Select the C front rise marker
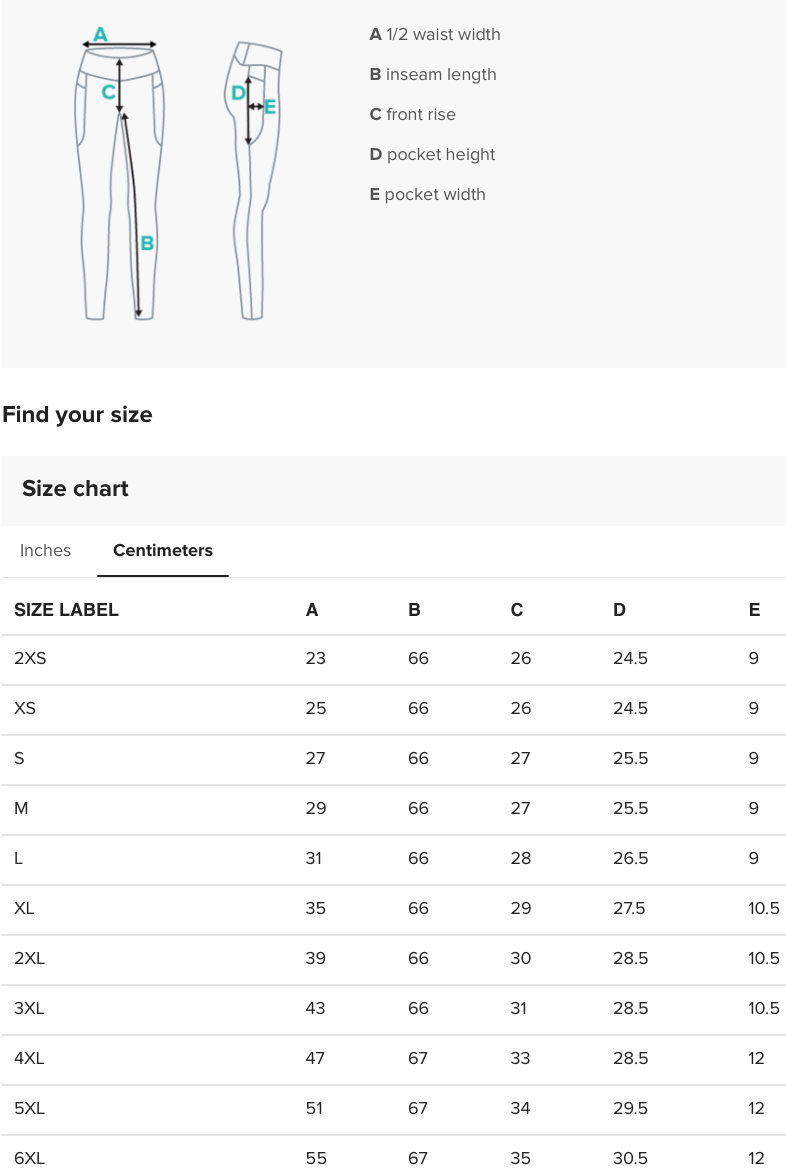The width and height of the screenshot is (786, 1172). (109, 92)
